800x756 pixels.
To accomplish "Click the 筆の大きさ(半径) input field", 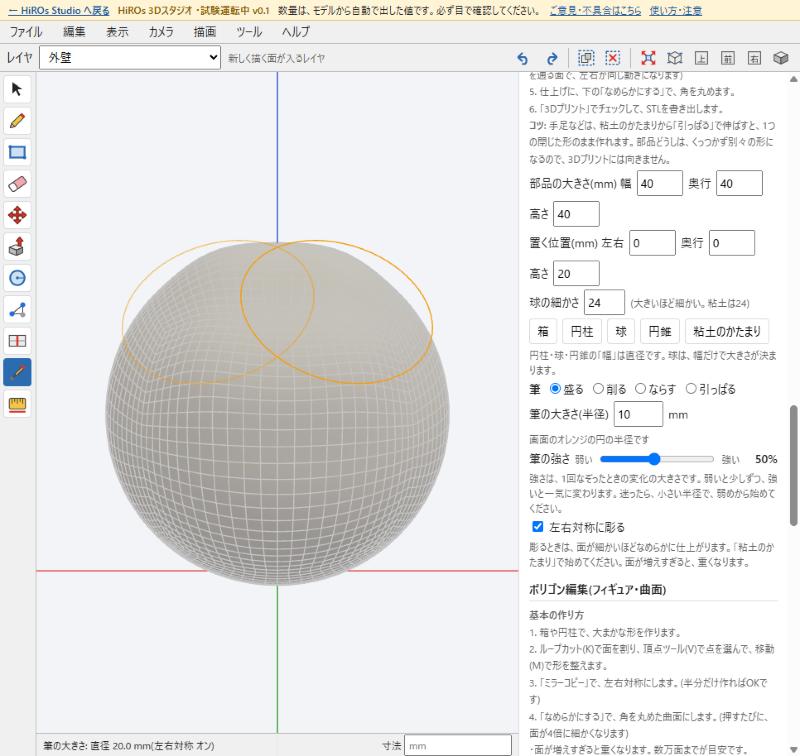I will (x=638, y=414).
